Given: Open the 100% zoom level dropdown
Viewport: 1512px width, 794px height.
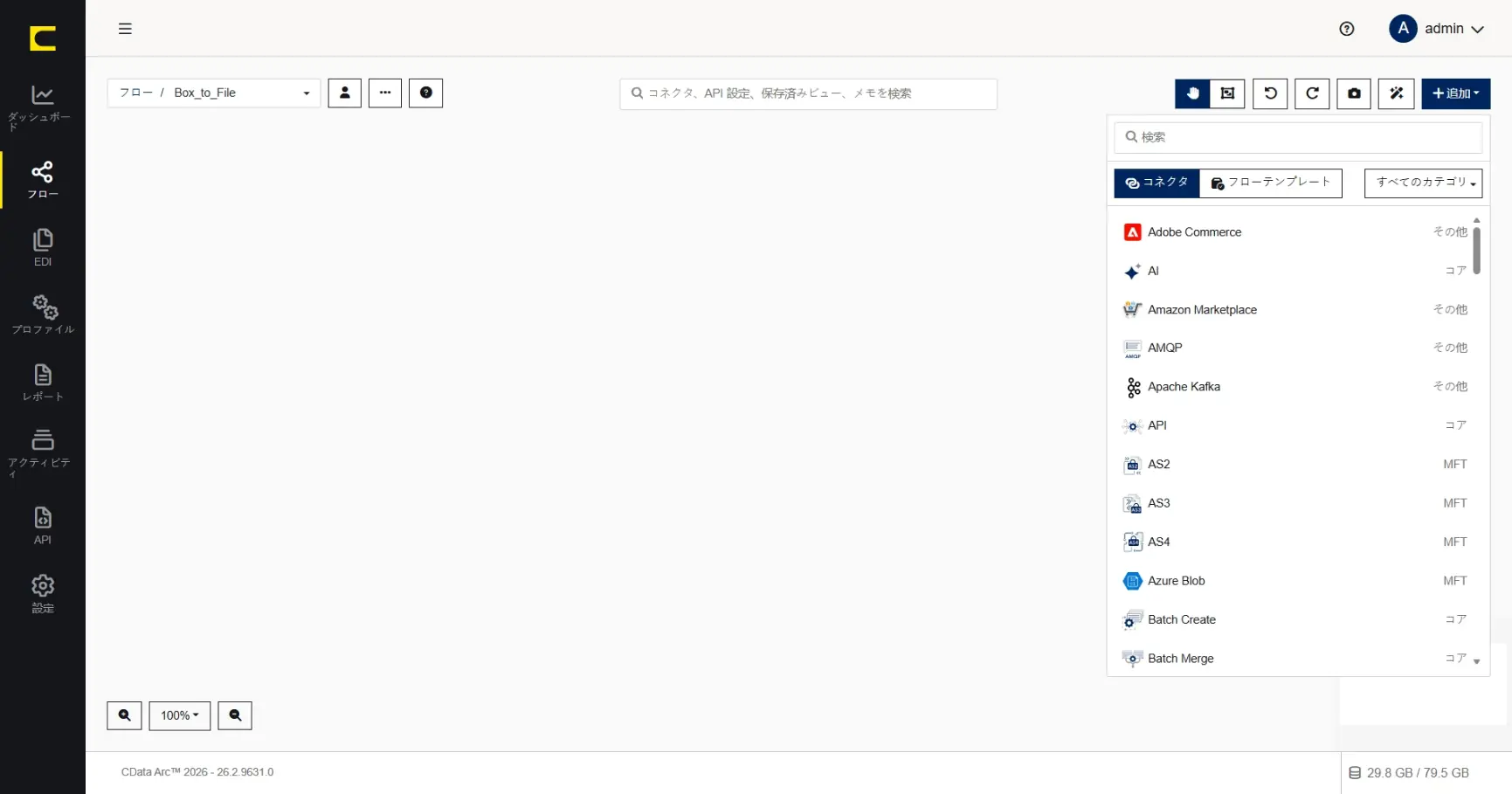Looking at the screenshot, I should pos(180,715).
